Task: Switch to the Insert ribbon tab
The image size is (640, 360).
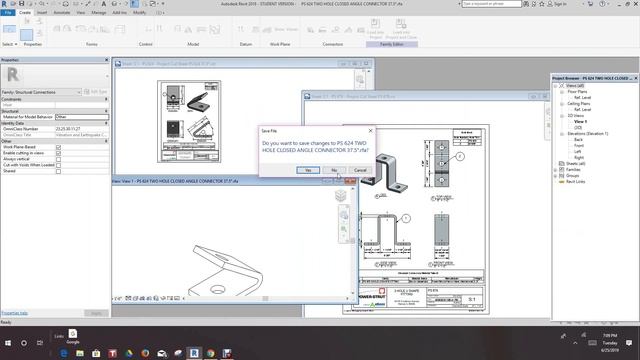Action: point(42,13)
